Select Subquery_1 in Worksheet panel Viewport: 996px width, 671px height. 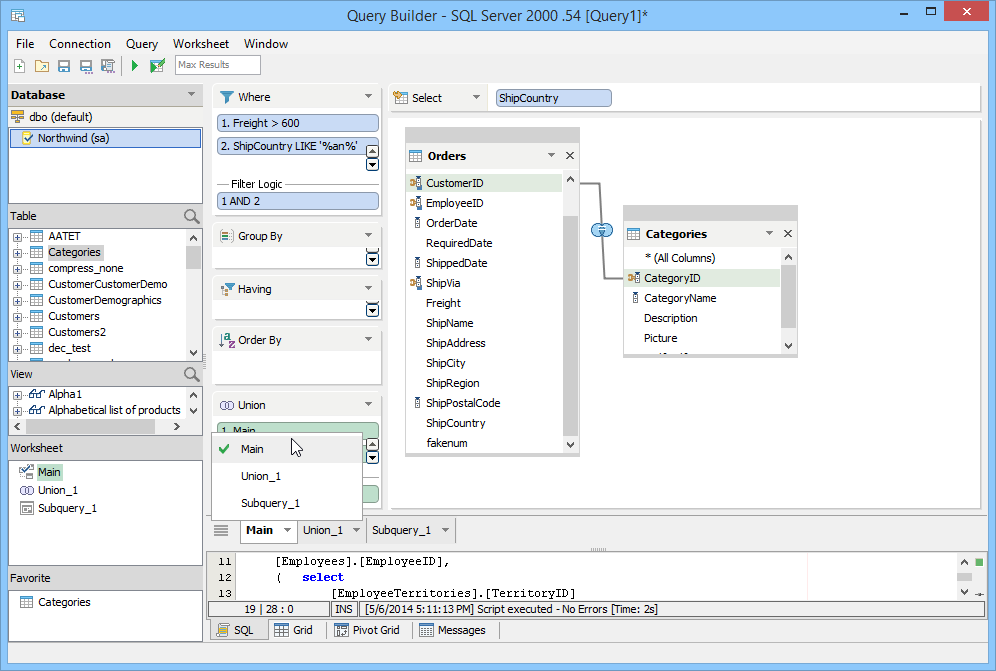pos(67,508)
